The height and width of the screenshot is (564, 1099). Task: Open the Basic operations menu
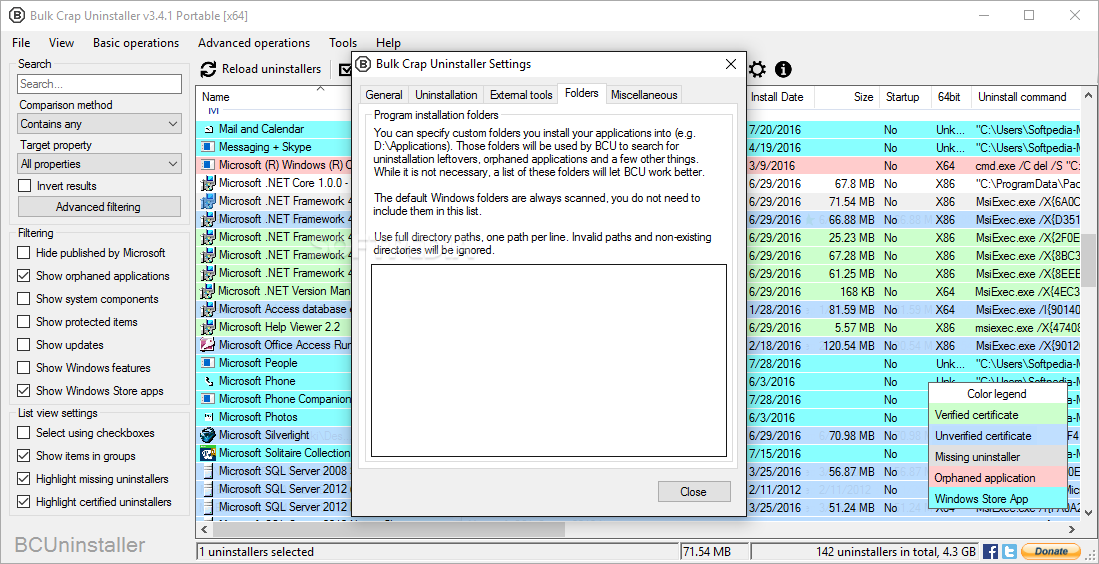point(136,43)
